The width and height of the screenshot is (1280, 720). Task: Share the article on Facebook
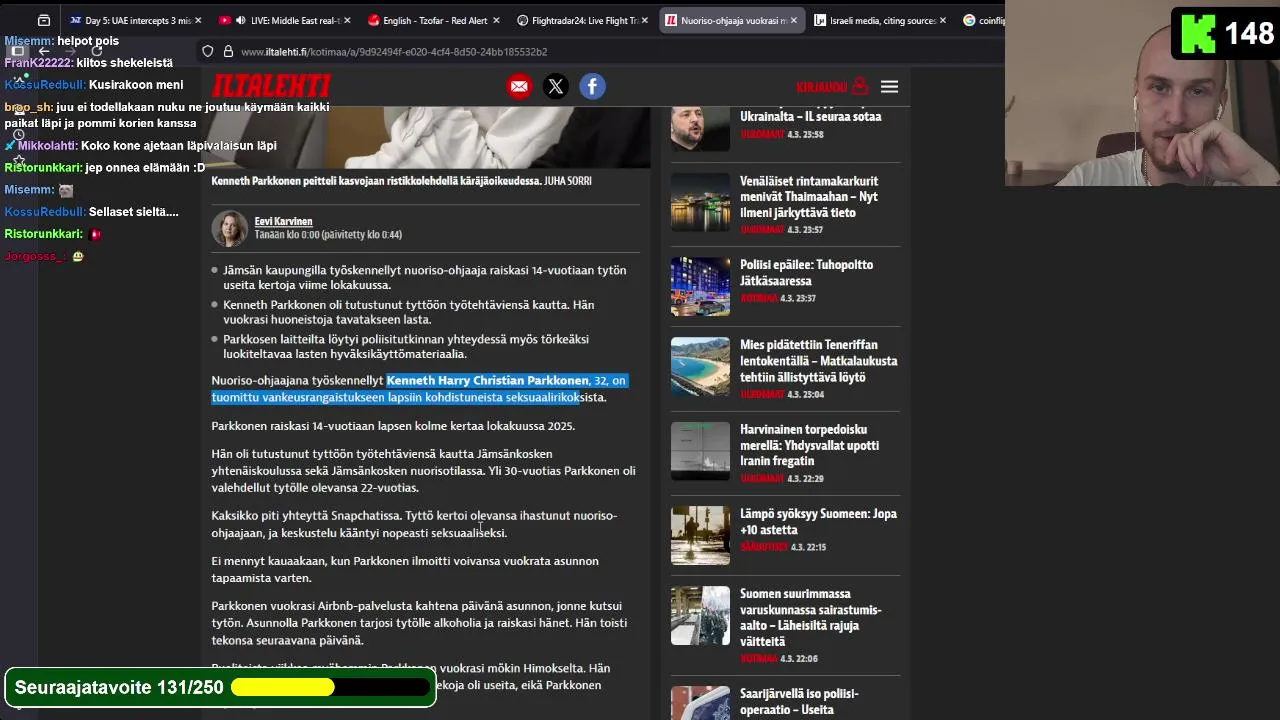[592, 86]
